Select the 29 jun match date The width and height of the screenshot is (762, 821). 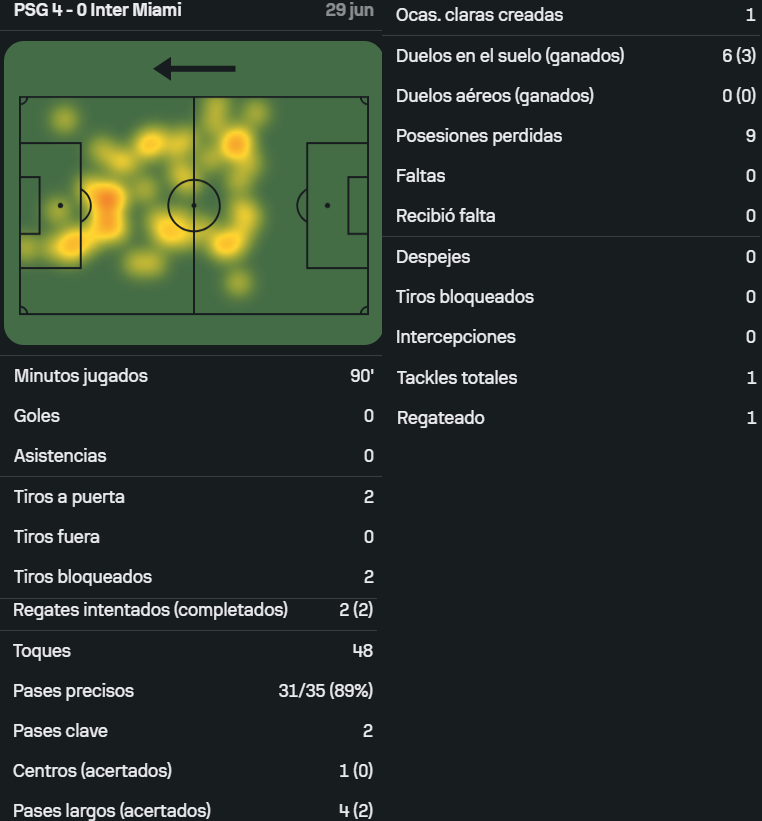(x=349, y=10)
